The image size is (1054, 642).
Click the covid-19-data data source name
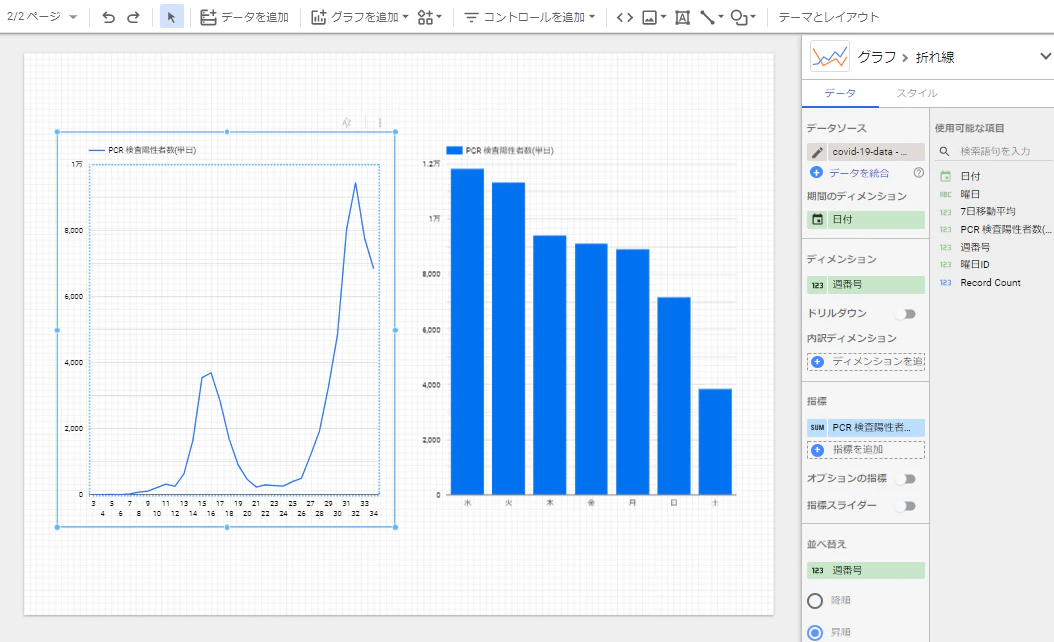pos(875,152)
